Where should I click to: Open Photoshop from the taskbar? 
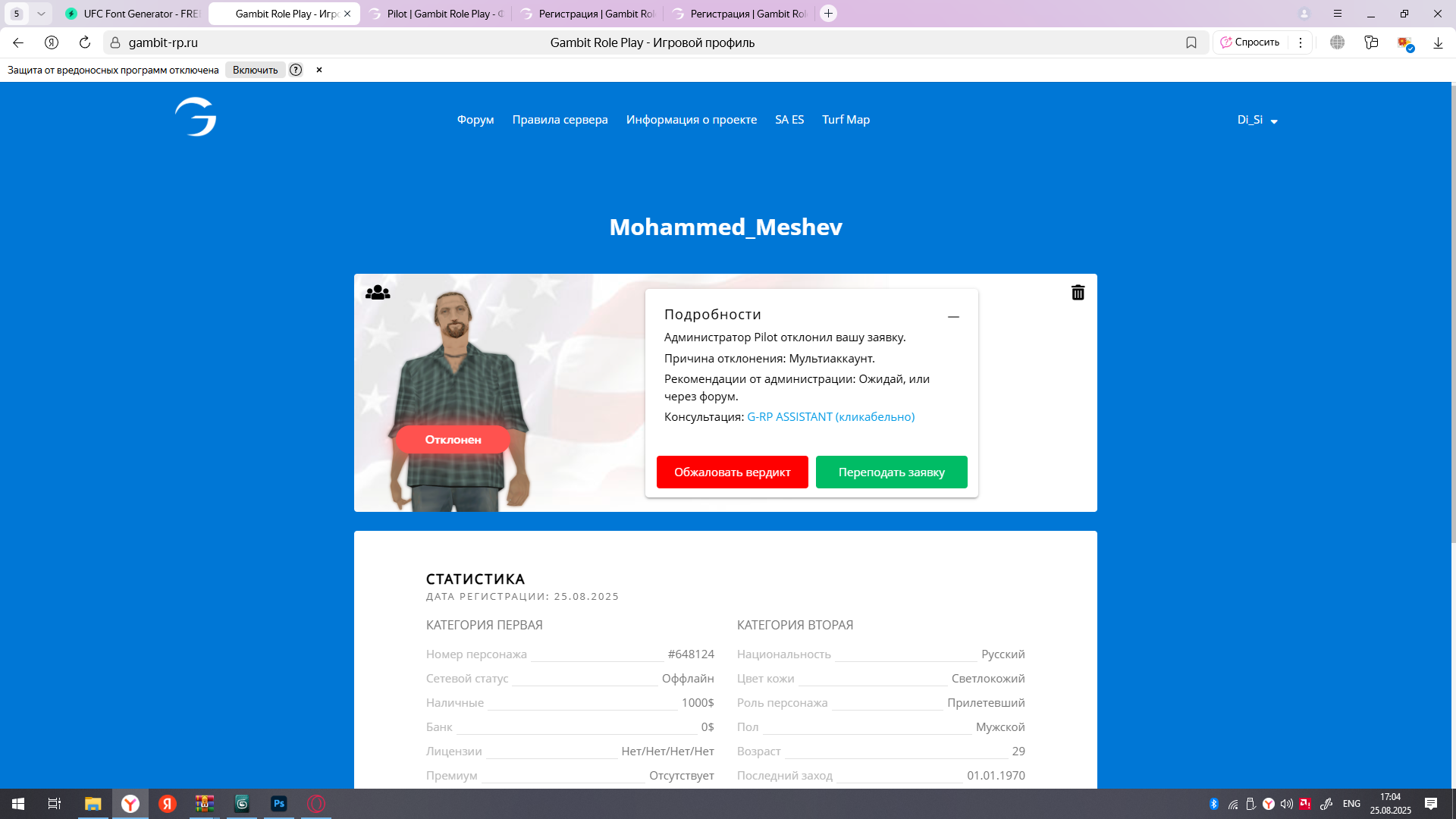(278, 804)
